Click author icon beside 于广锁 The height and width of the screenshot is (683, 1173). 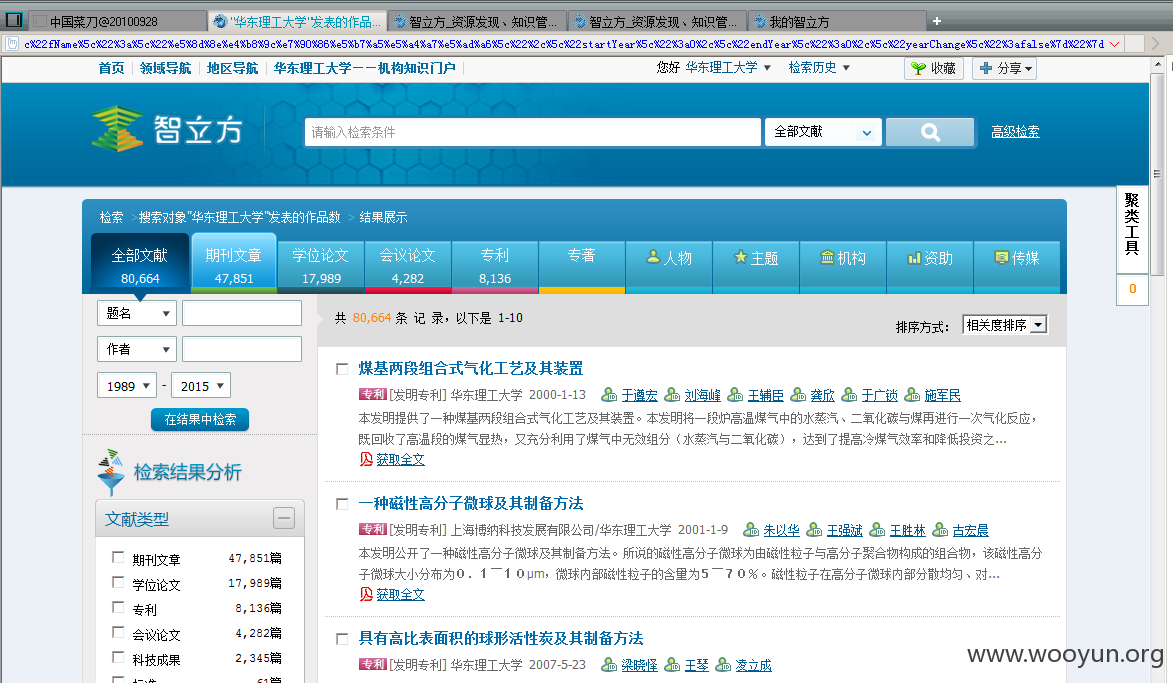tap(849, 395)
